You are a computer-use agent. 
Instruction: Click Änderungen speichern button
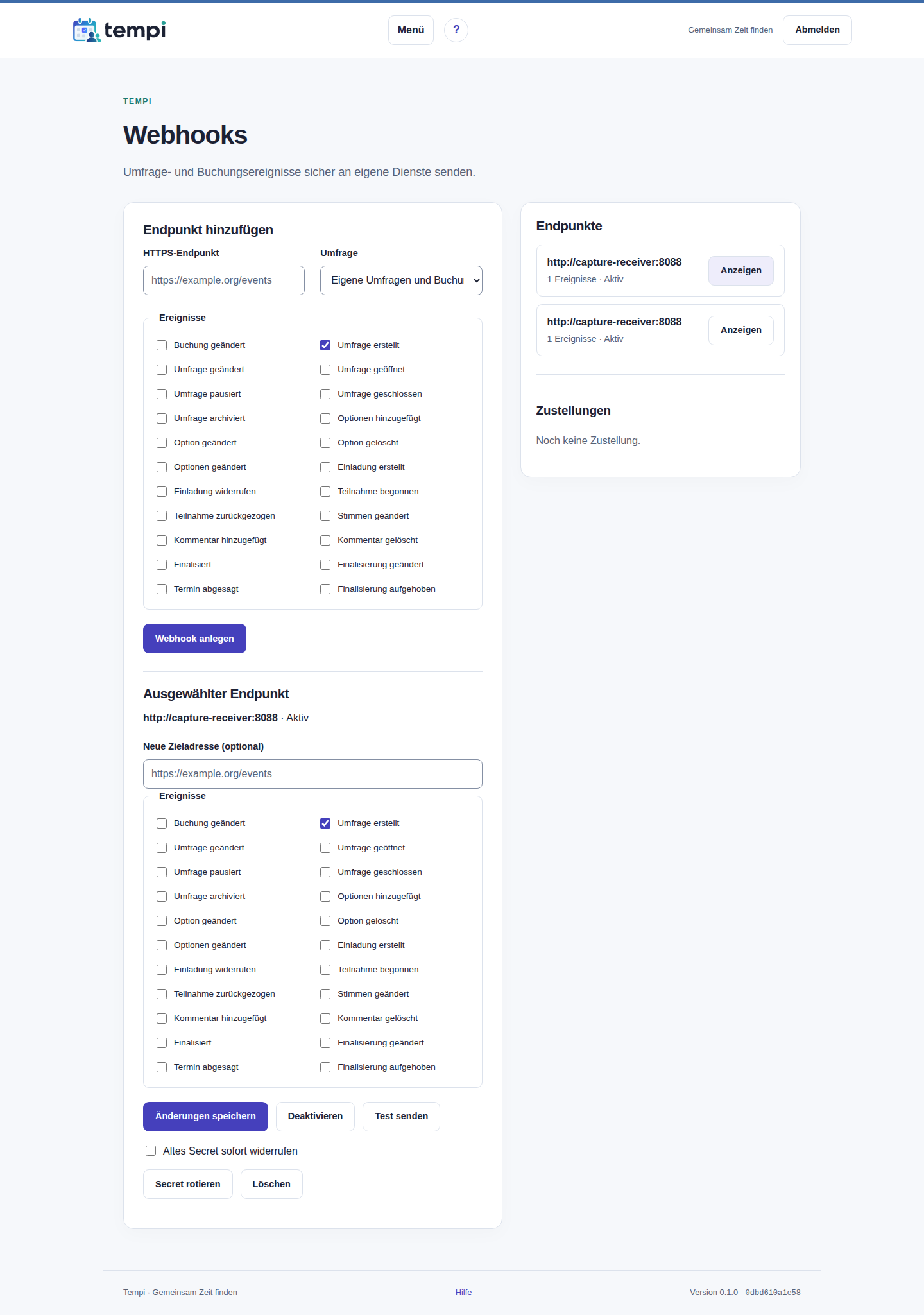coord(205,1117)
